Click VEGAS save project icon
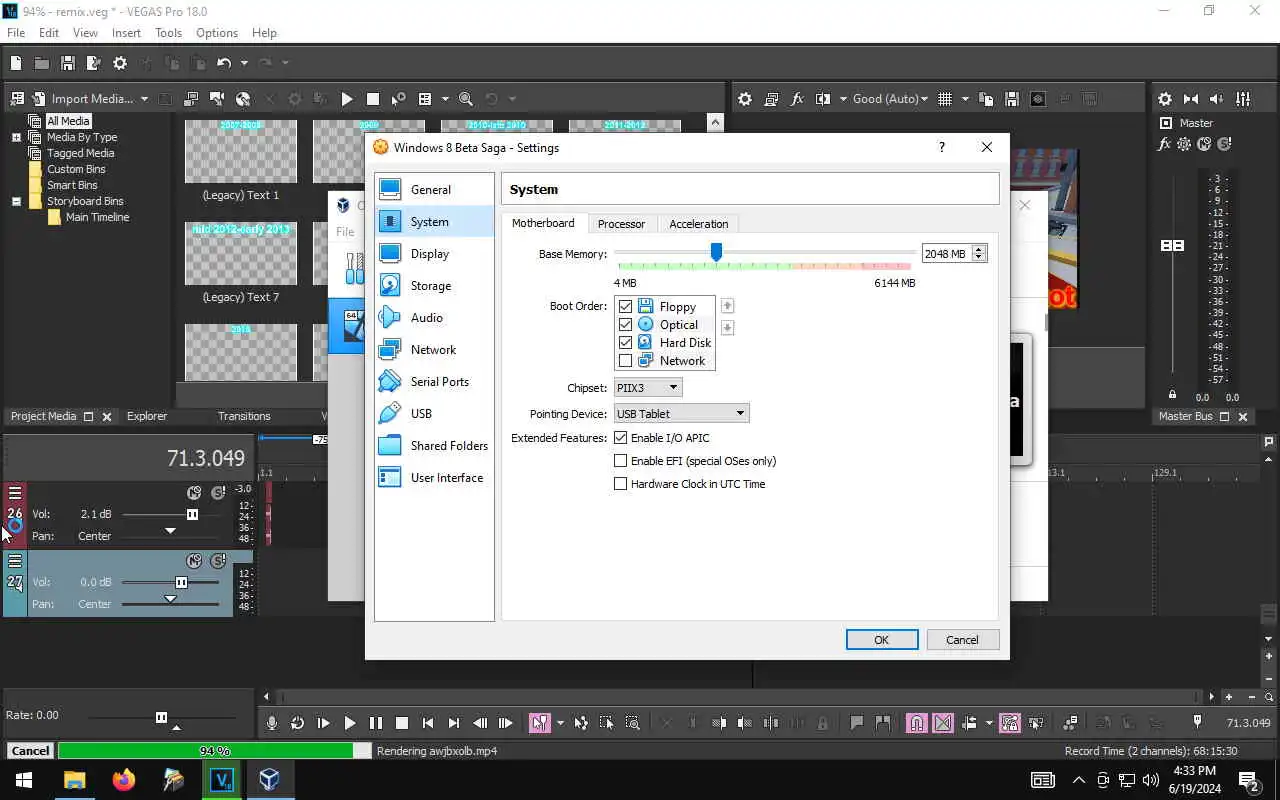Viewport: 1280px width, 800px height. coord(68,63)
